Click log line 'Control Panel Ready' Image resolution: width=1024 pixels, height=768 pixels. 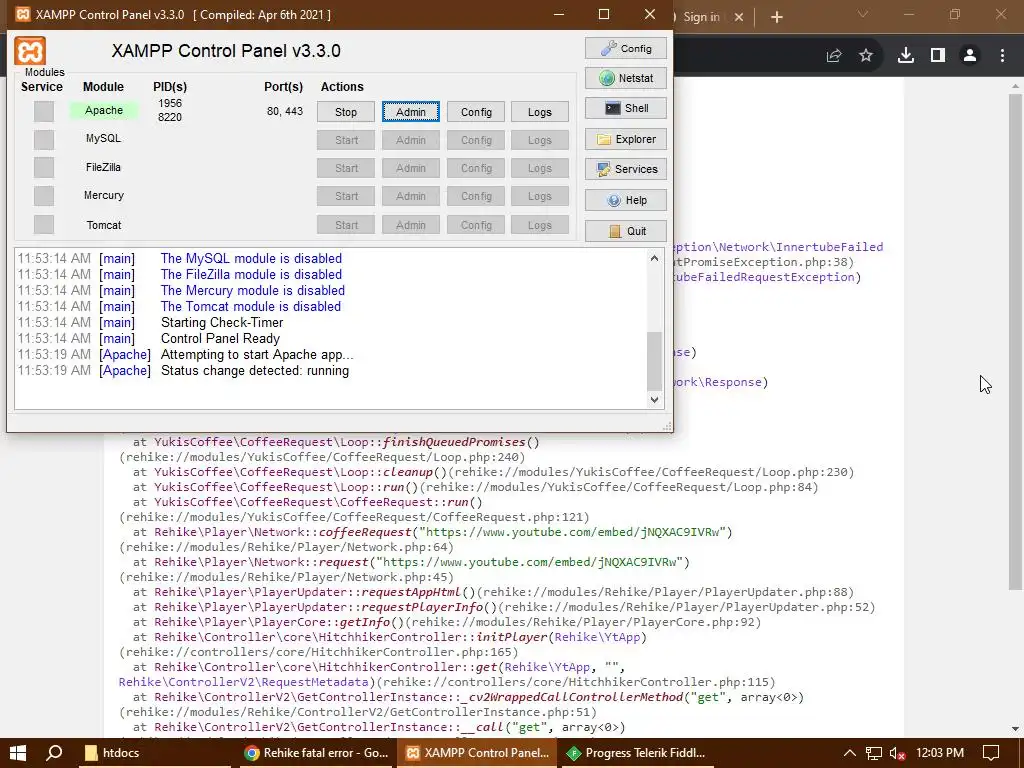[x=220, y=338]
